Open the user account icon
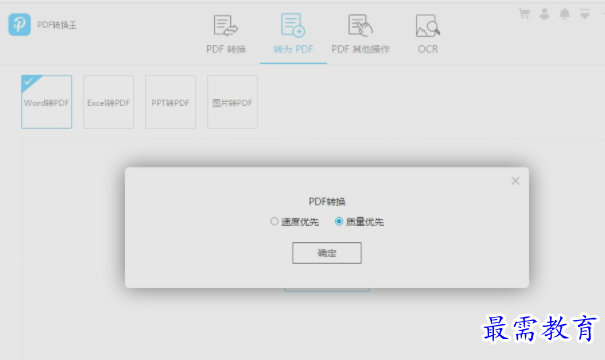The image size is (605, 360). [x=544, y=14]
